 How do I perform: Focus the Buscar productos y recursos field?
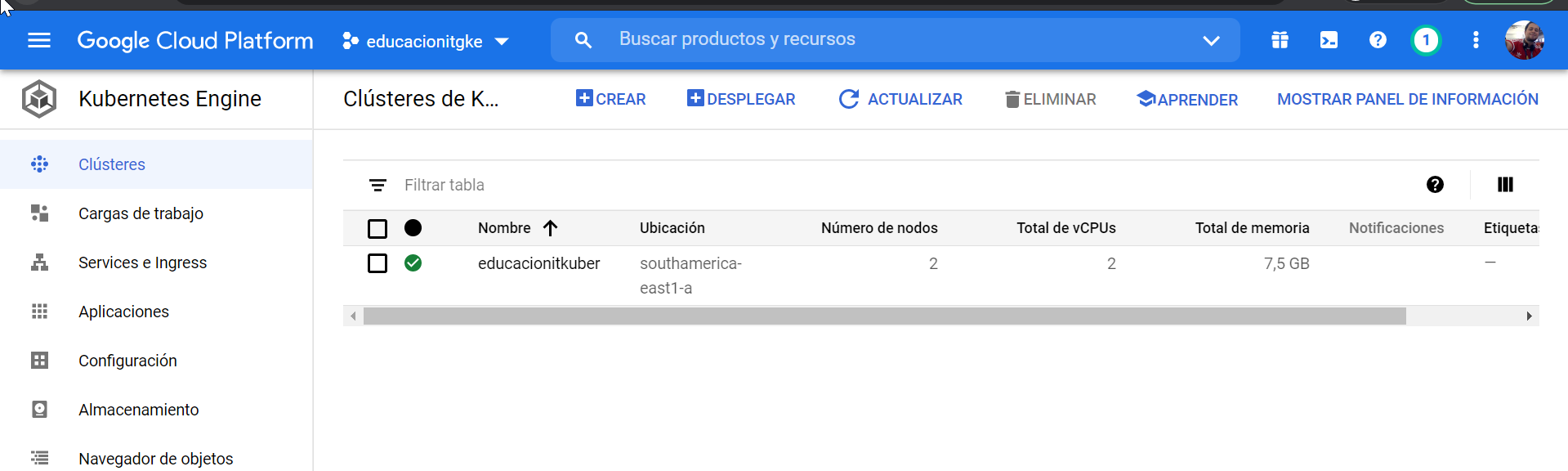pyautogui.click(x=895, y=39)
